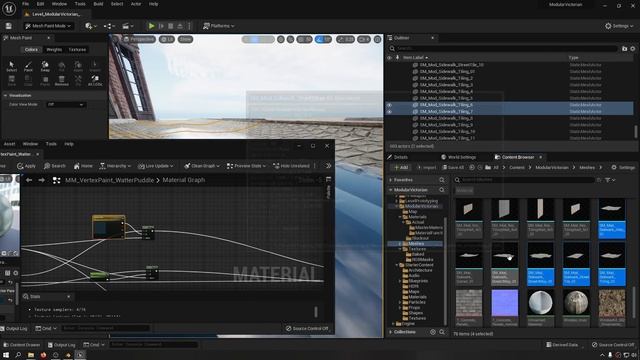Expand material toolbar overflow arrows

(329, 166)
